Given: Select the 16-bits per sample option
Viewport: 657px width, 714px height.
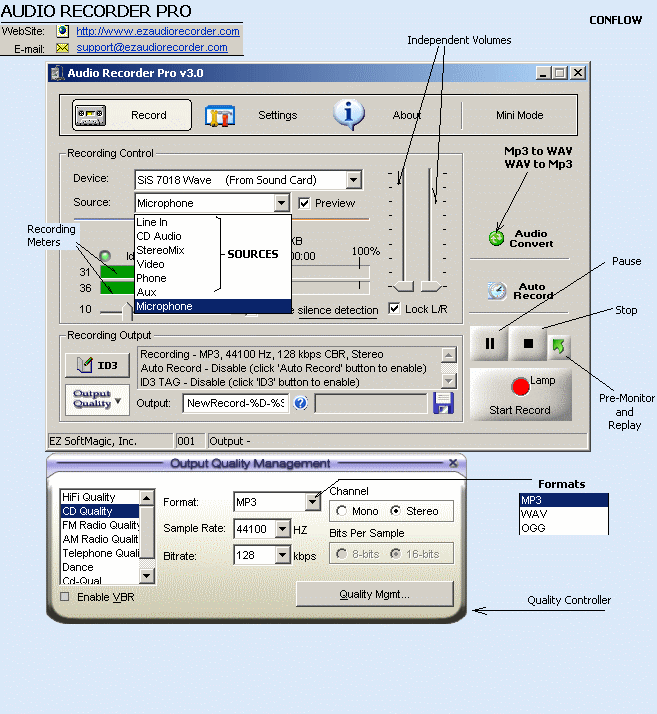Looking at the screenshot, I should point(396,554).
